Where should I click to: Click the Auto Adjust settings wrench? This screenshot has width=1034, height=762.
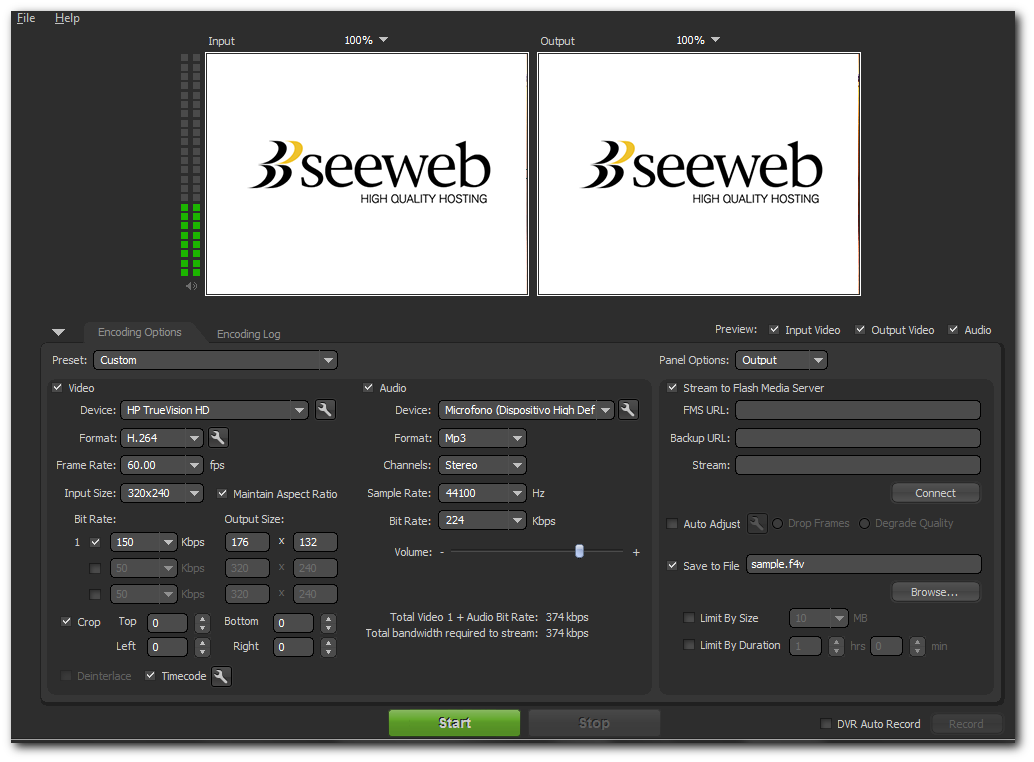pos(756,524)
